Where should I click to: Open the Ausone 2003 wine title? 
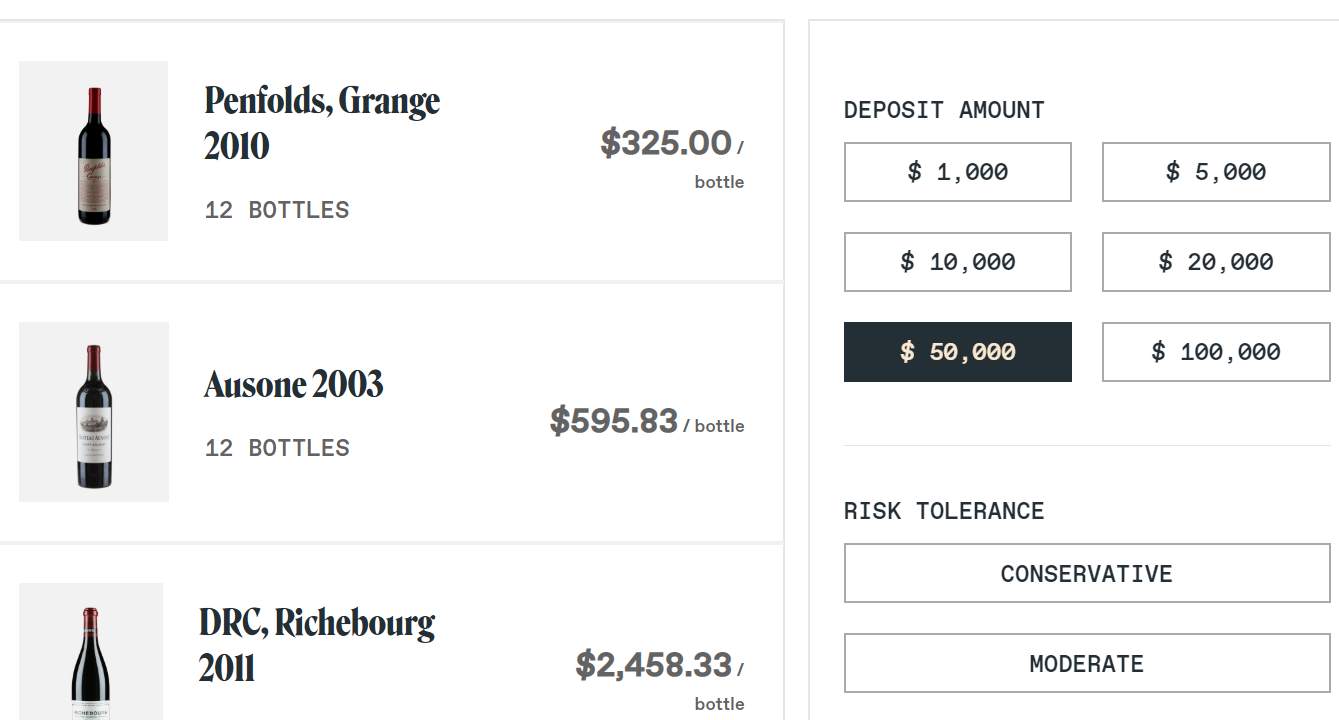[294, 384]
